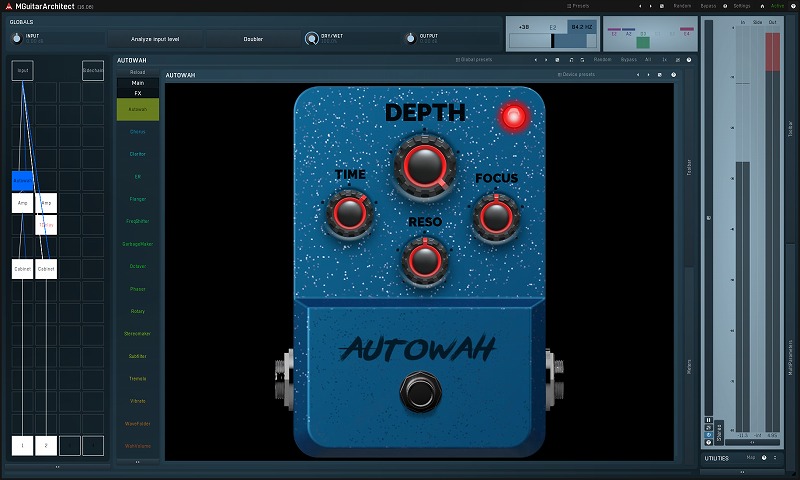Viewport: 800px width, 480px height.
Task: Open the Settings menu
Action: pyautogui.click(x=741, y=6)
